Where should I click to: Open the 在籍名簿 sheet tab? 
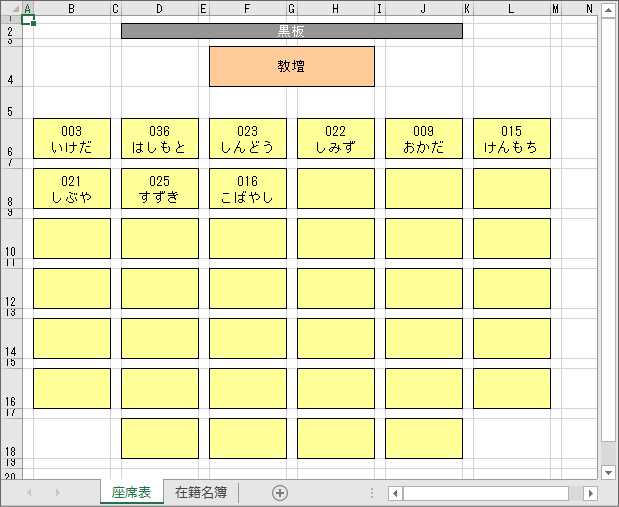click(201, 492)
